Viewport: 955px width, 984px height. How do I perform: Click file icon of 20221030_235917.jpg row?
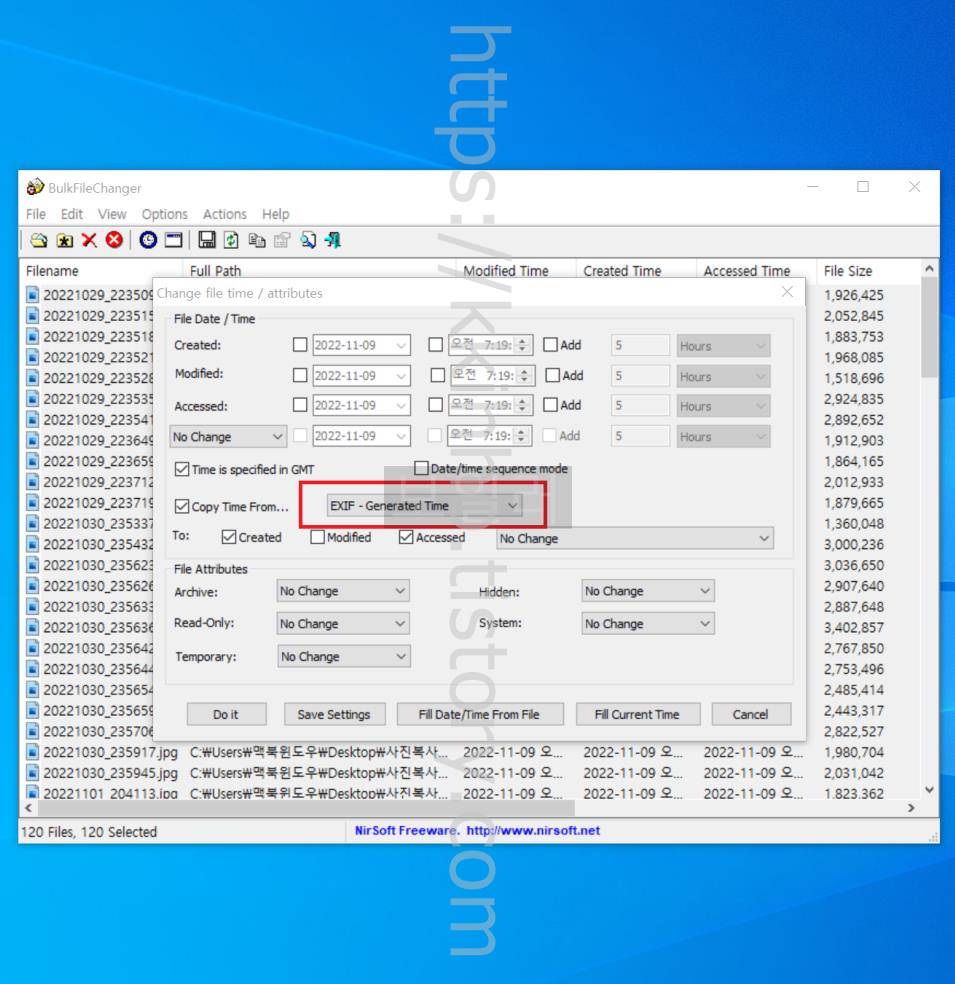[33, 752]
